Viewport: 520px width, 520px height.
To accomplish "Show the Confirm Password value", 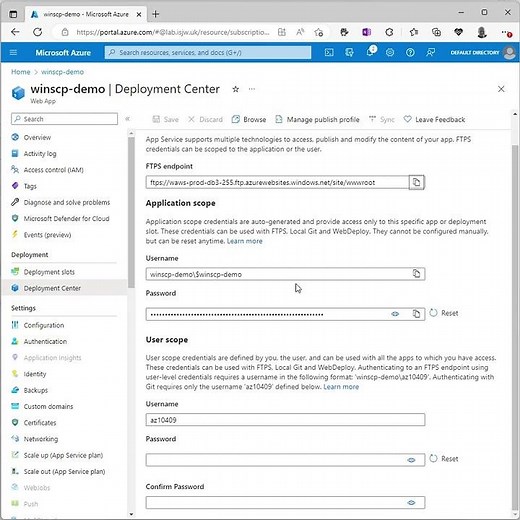I will pos(411,503).
